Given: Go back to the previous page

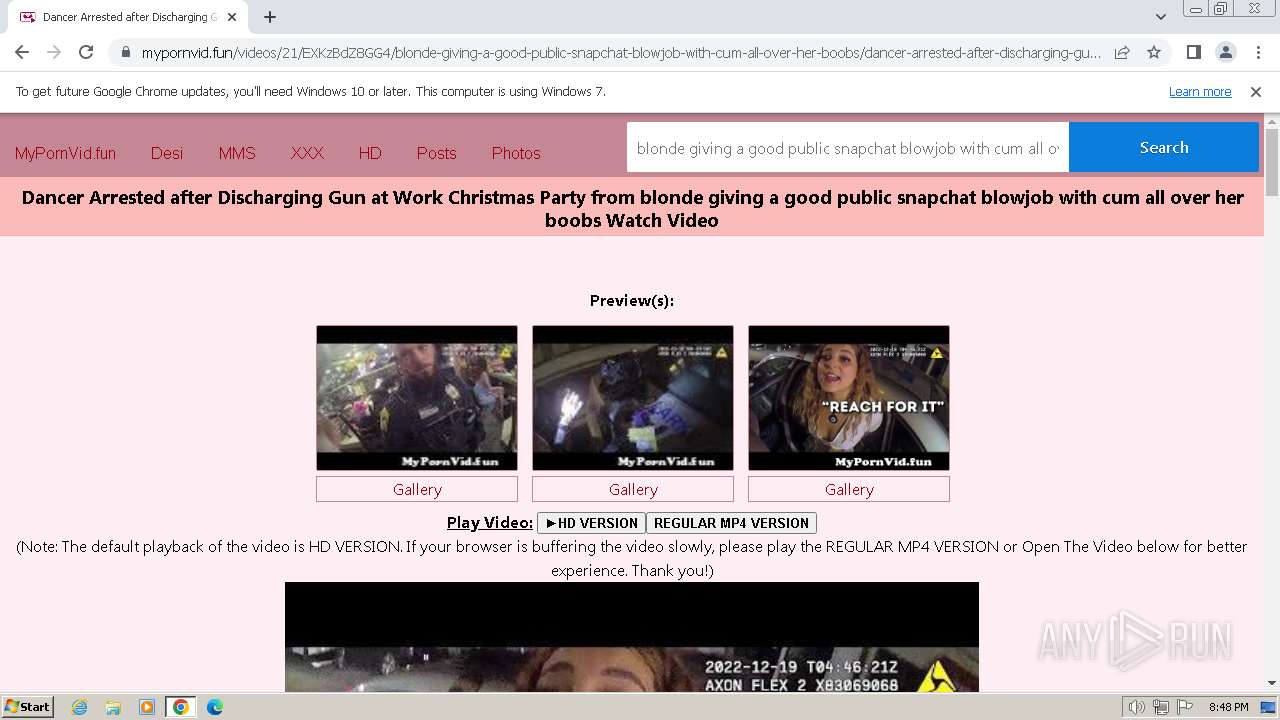Looking at the screenshot, I should click(x=22, y=52).
